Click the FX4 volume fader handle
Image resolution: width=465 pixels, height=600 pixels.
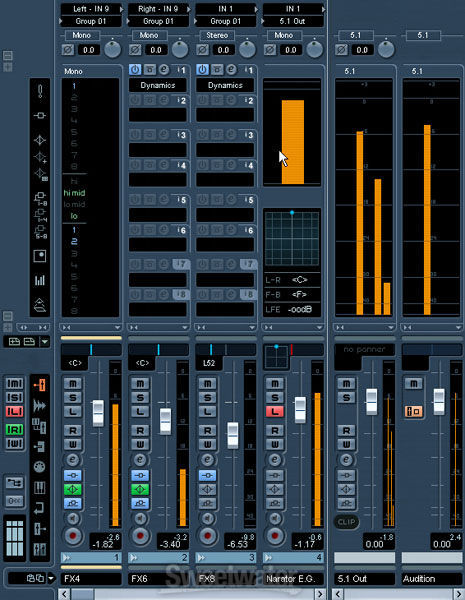click(x=98, y=413)
